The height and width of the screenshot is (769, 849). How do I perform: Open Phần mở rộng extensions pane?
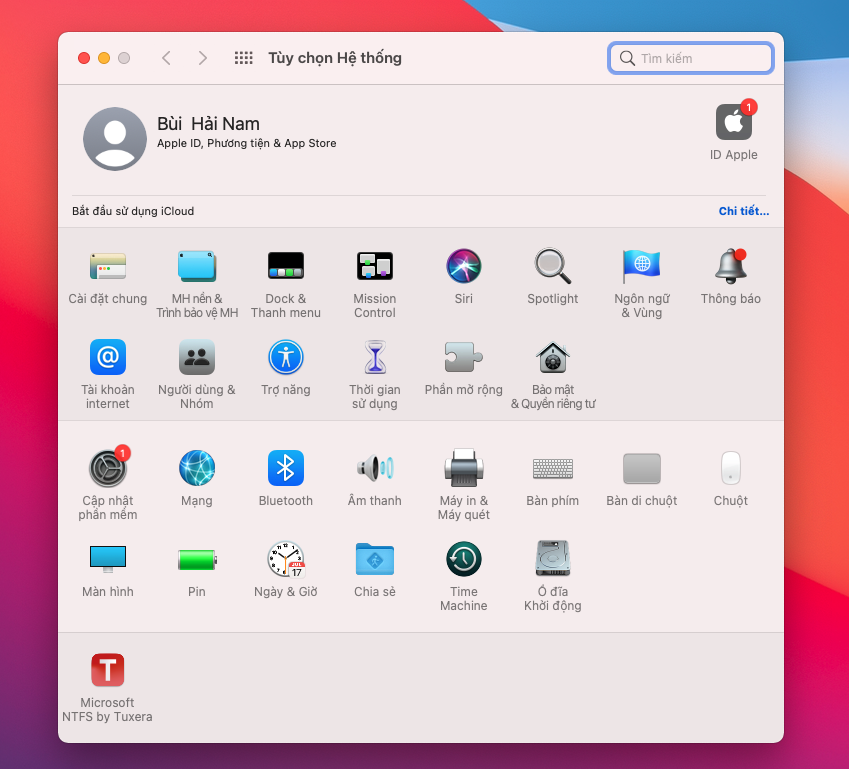(463, 357)
